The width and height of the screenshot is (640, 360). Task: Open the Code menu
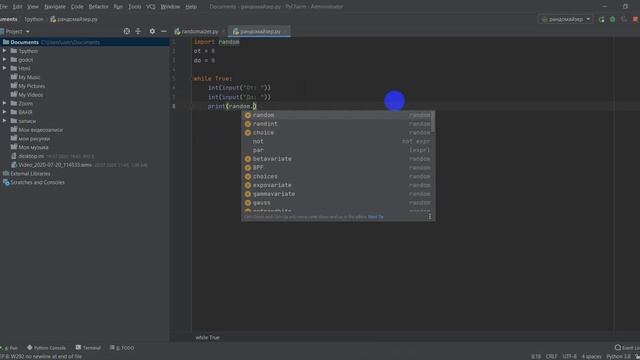(x=77, y=7)
